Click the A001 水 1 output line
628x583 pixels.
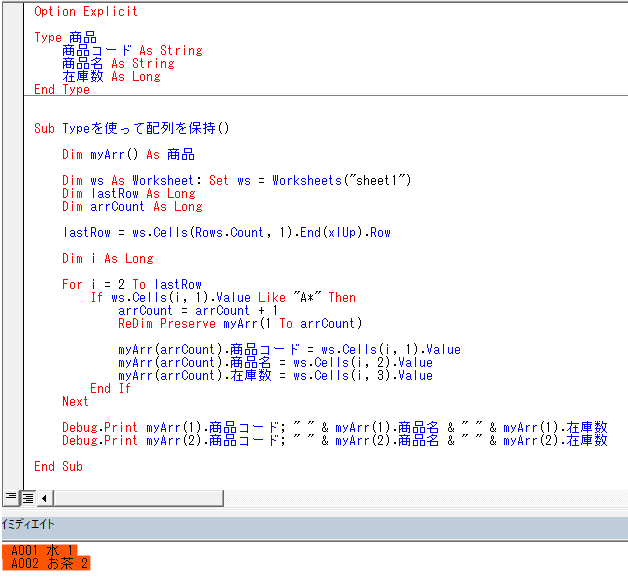(x=42, y=551)
